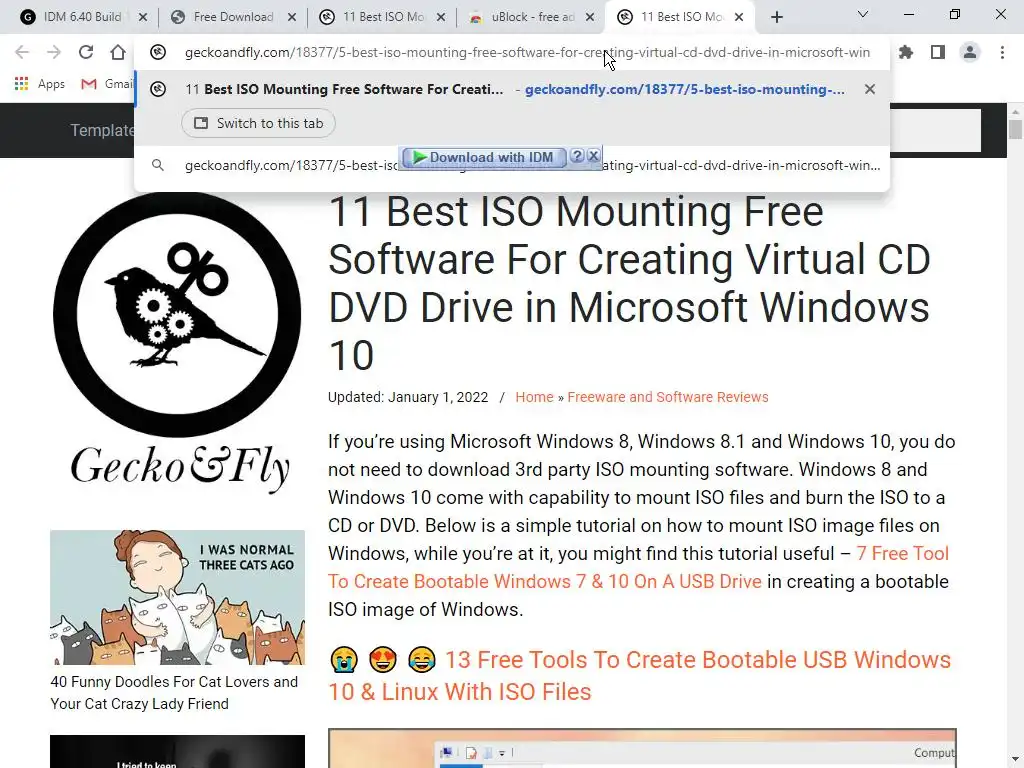
Task: Close the active 11 Best ISO tab
Action: click(739, 18)
